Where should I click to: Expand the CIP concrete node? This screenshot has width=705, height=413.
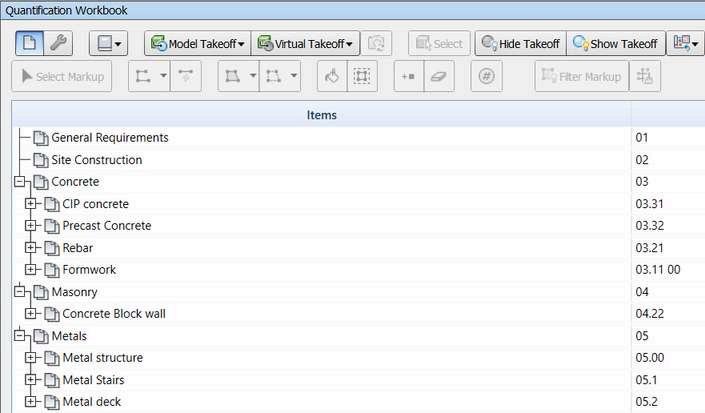tap(30, 204)
